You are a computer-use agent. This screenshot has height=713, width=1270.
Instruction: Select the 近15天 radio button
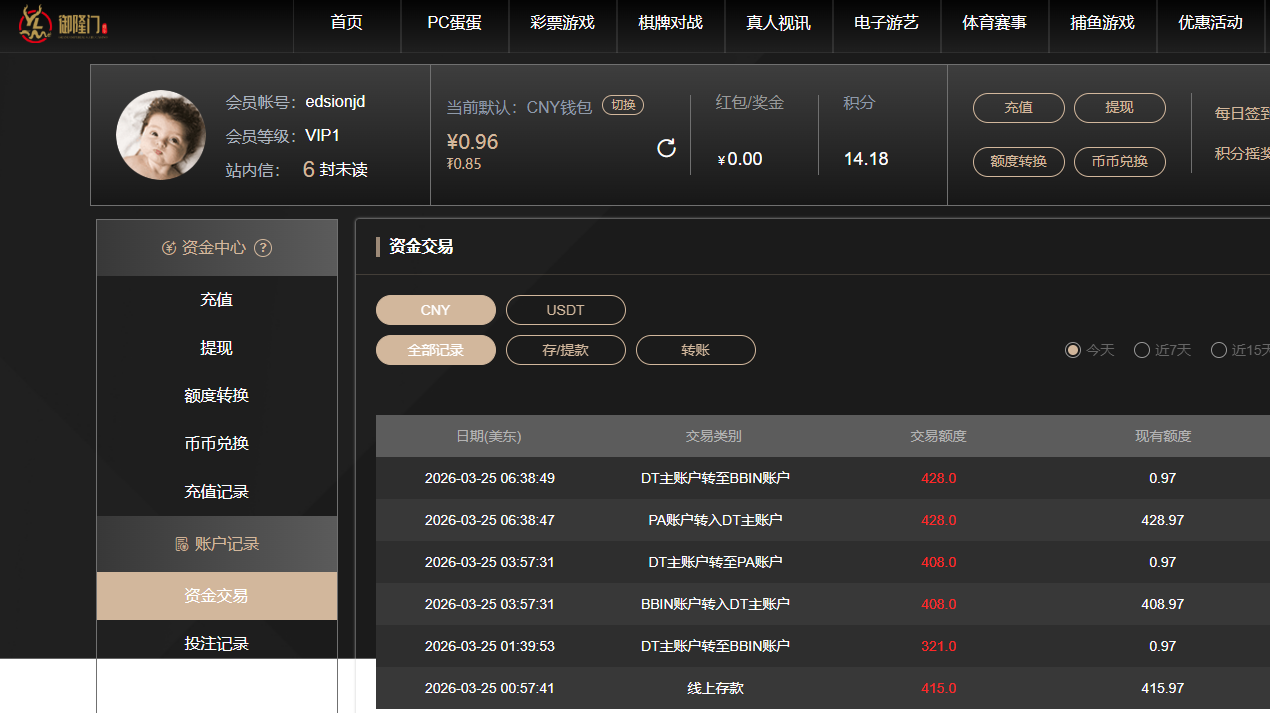click(1219, 350)
